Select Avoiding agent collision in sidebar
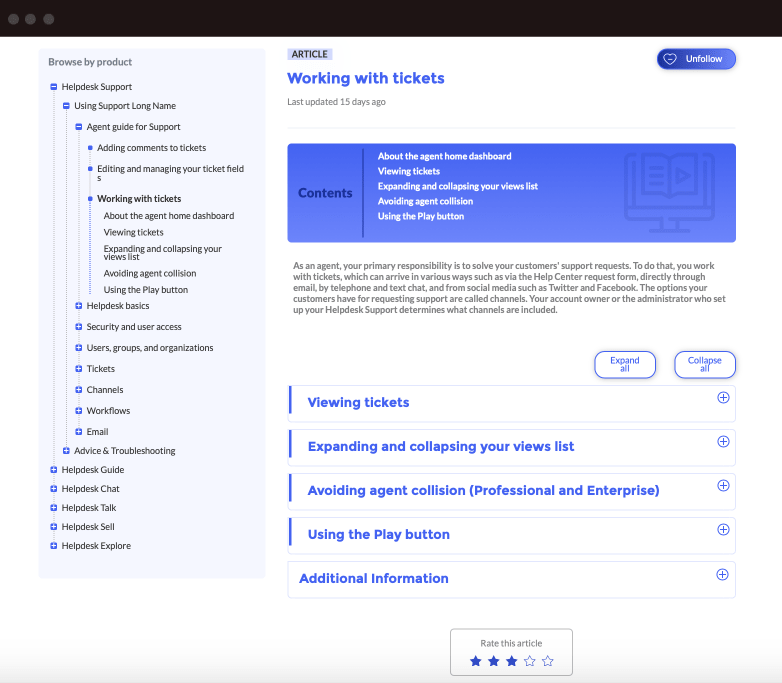782x683 pixels. coord(150,273)
